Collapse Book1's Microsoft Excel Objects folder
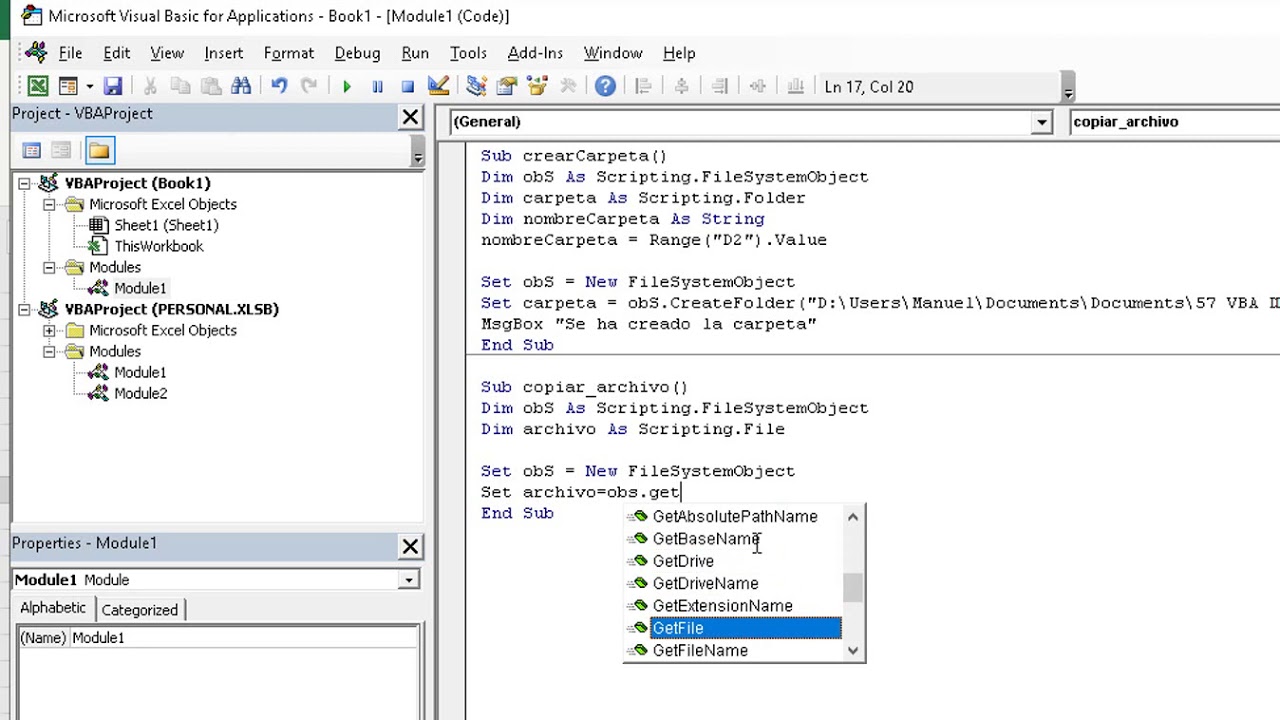1280x720 pixels. pyautogui.click(x=49, y=204)
